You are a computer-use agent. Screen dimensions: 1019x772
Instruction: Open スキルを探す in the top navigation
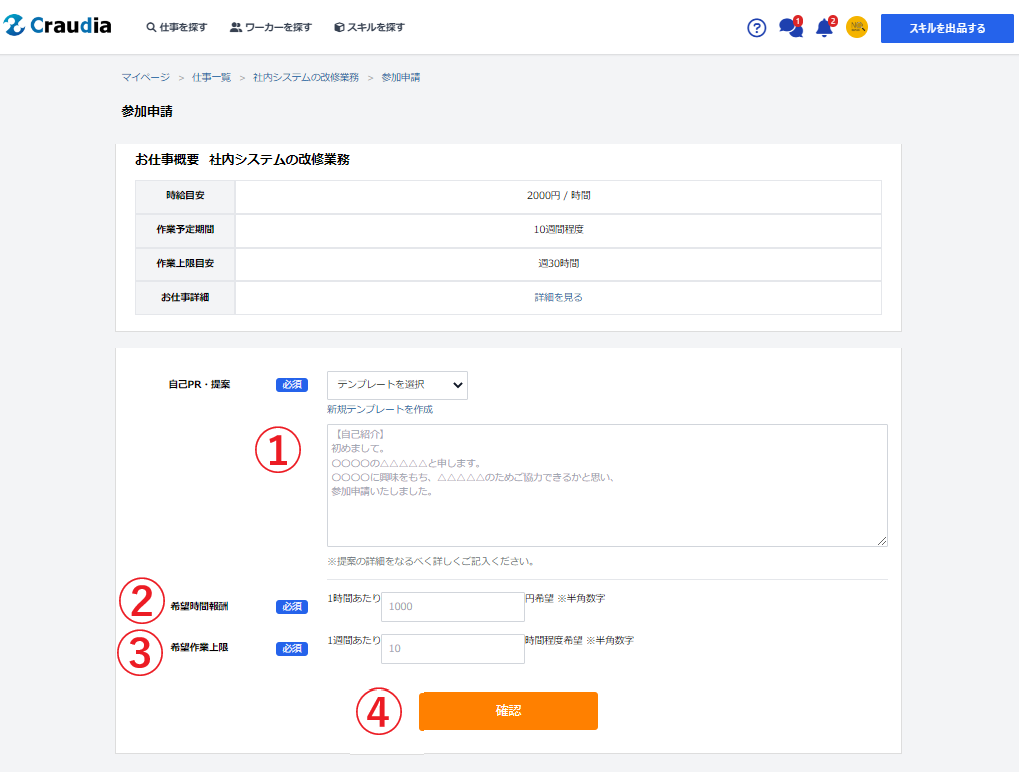click(x=369, y=28)
